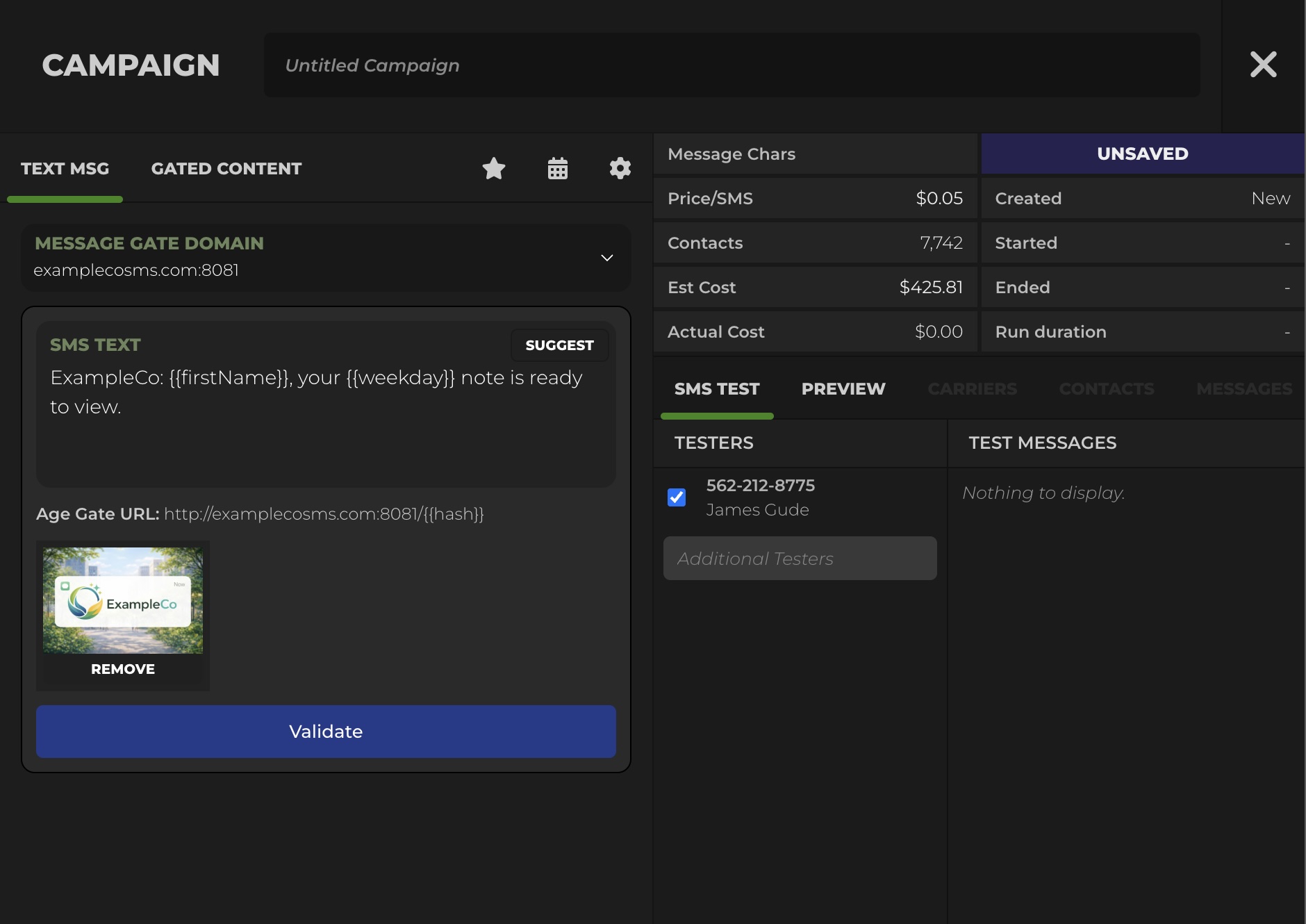
Task: Select the SMS Test tab
Action: (x=716, y=389)
